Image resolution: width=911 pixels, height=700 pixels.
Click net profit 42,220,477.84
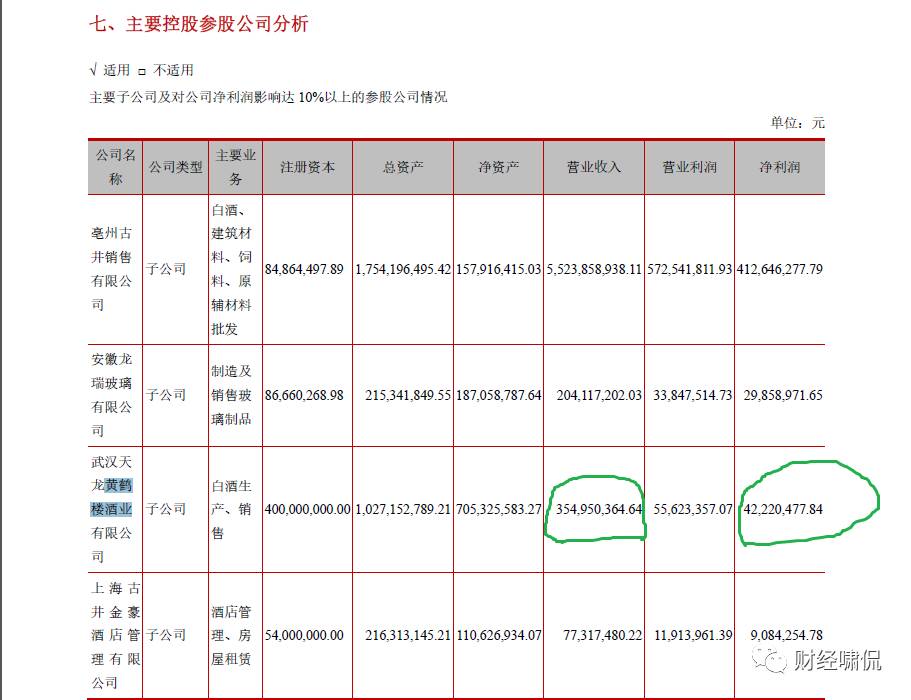coord(783,509)
